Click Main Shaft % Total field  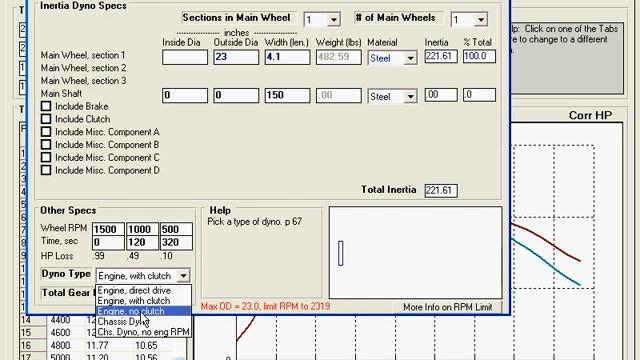[479, 95]
